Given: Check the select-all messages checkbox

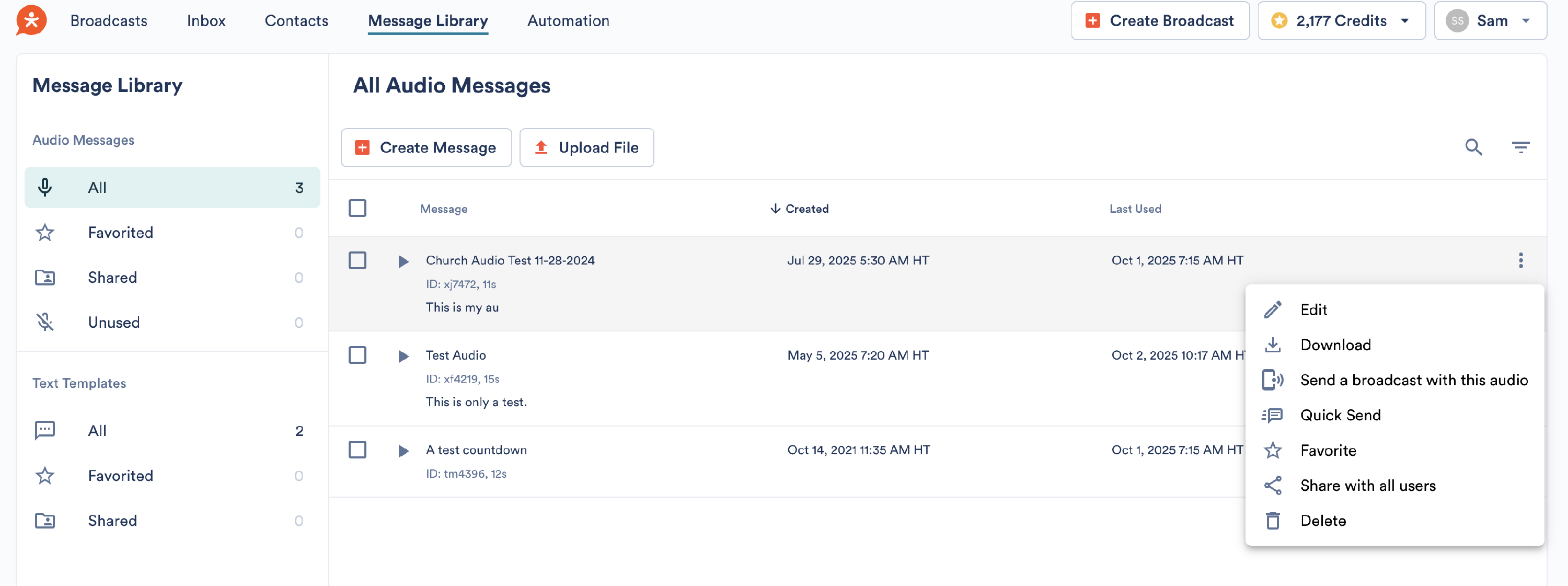Looking at the screenshot, I should point(358,208).
